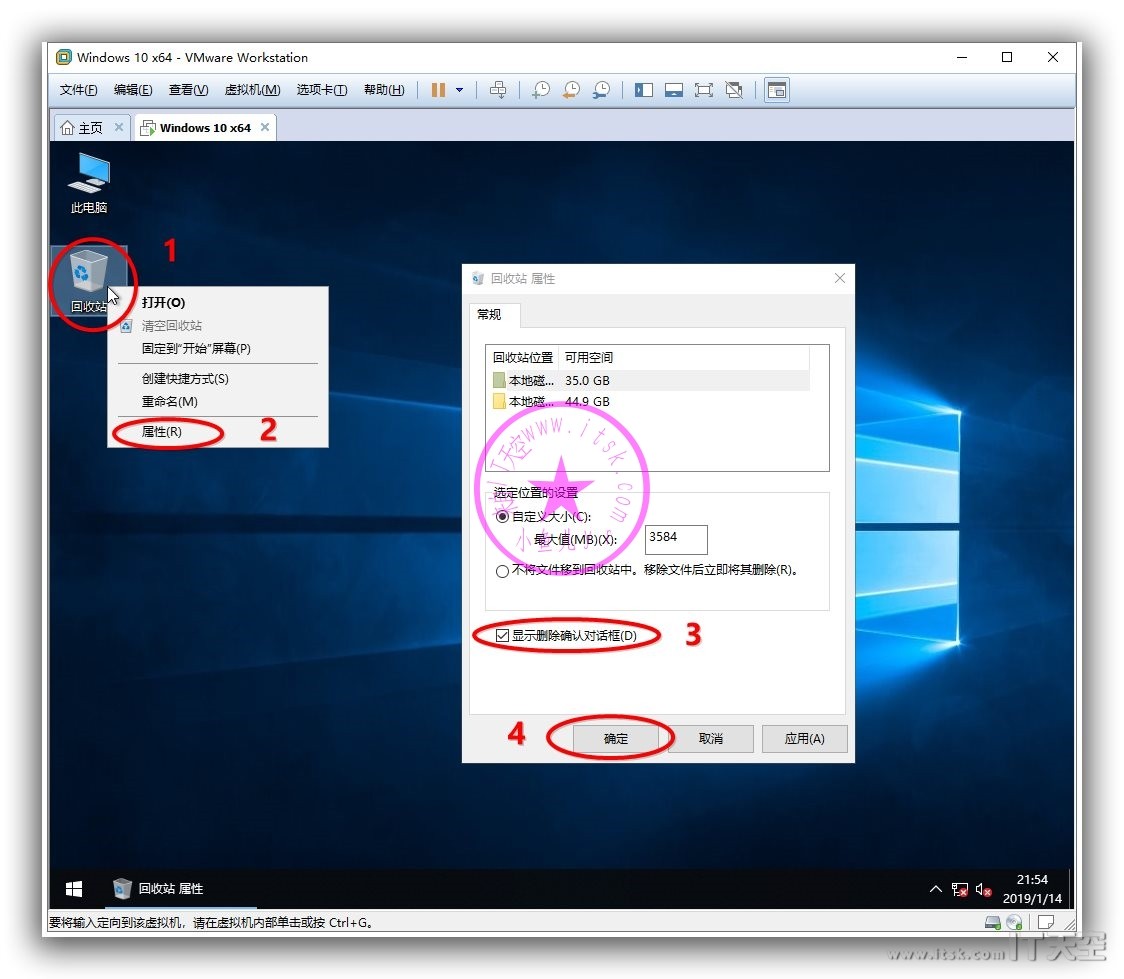Click the hard disk device status icon

pyautogui.click(x=993, y=923)
